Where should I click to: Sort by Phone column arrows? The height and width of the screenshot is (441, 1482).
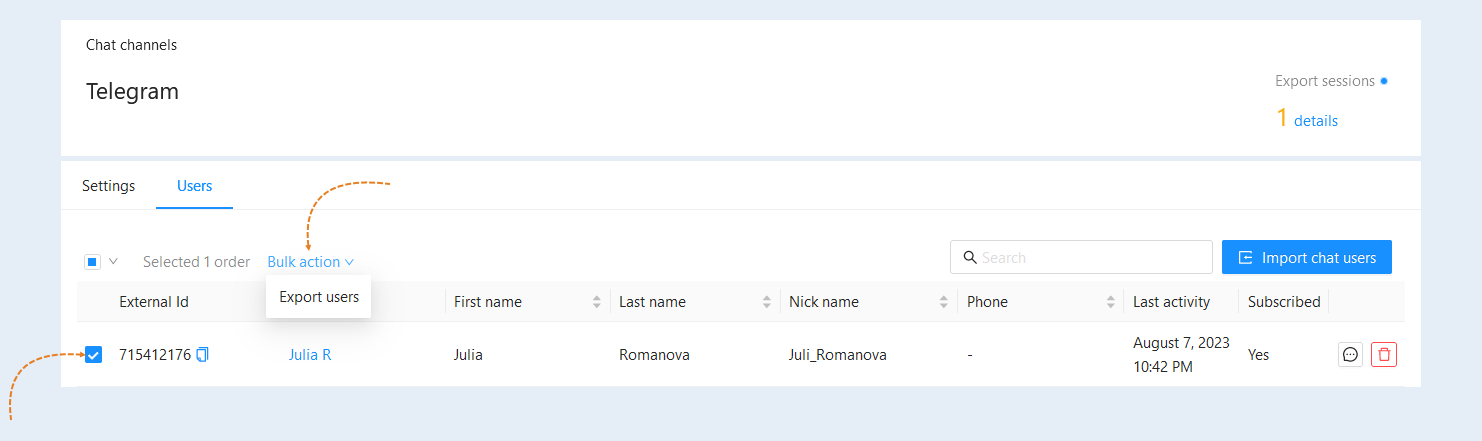1111,302
